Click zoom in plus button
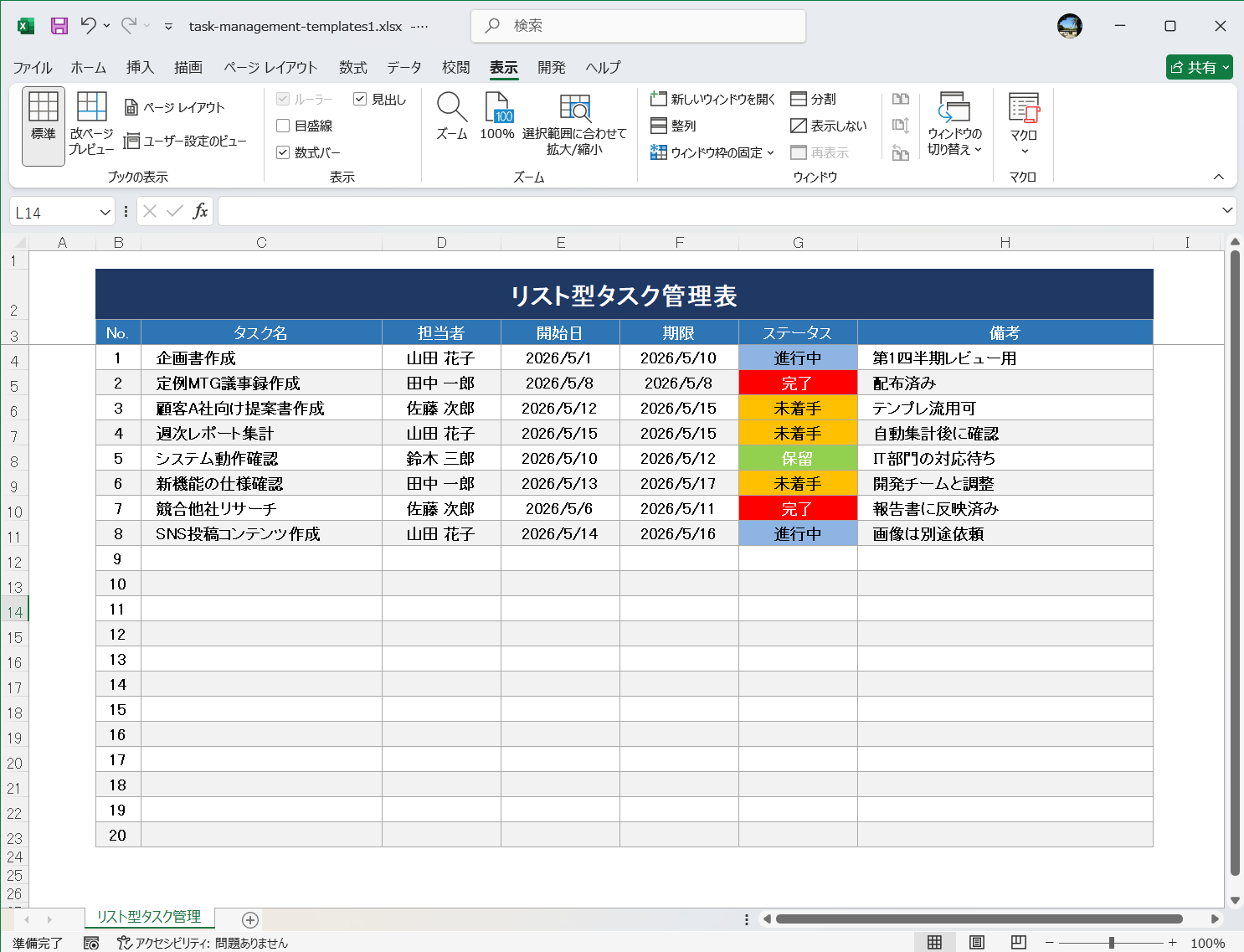 (1173, 943)
